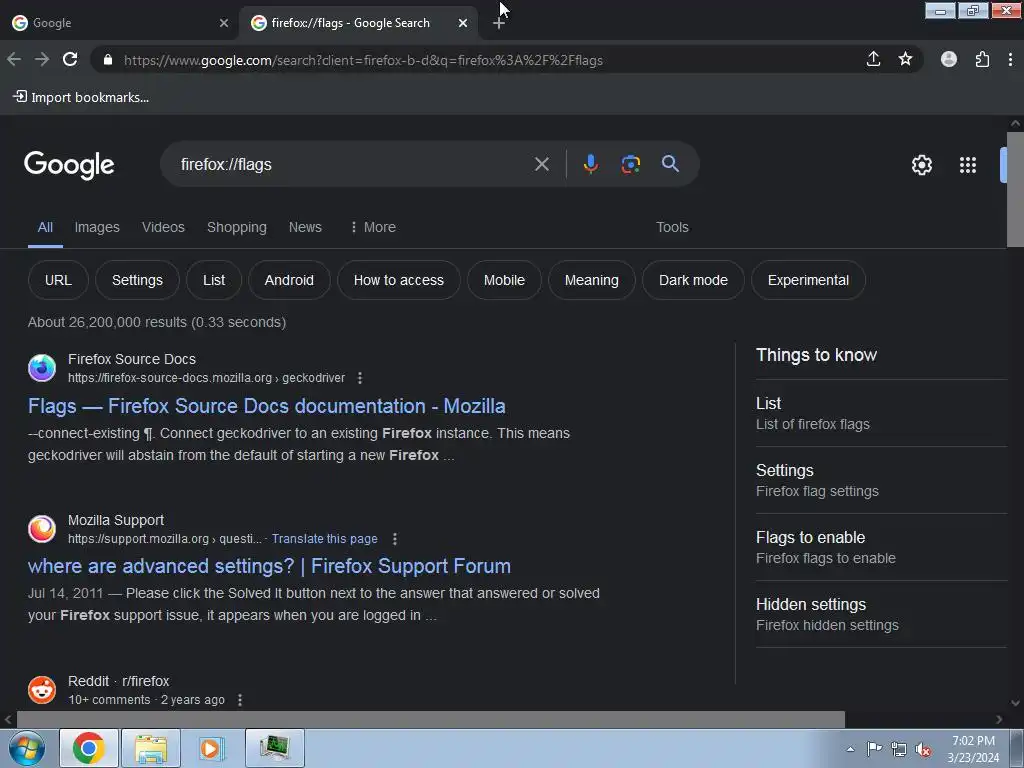Show hidden system tray icons
The height and width of the screenshot is (768, 1024).
click(x=850, y=749)
